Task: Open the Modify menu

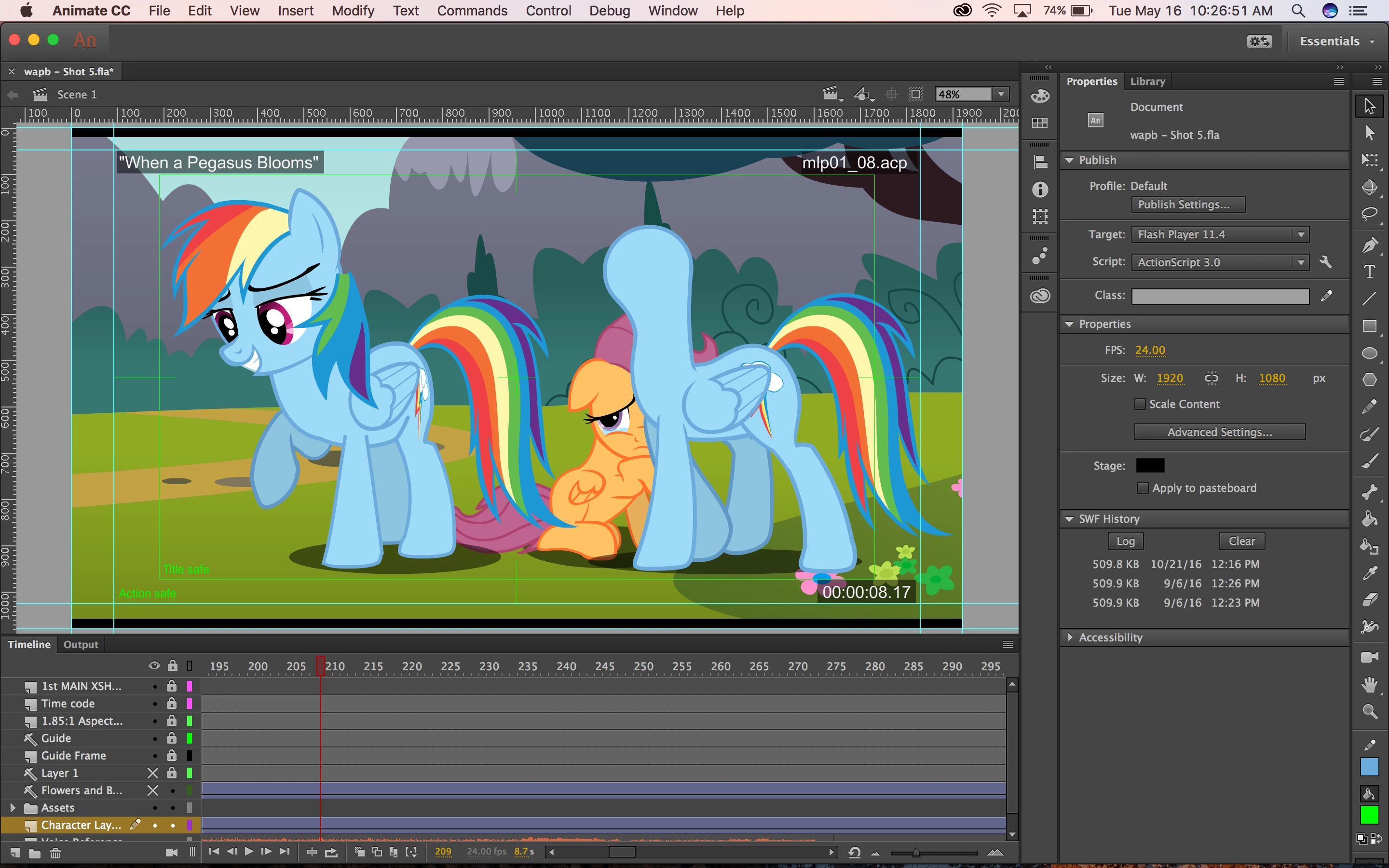Action: (x=353, y=10)
